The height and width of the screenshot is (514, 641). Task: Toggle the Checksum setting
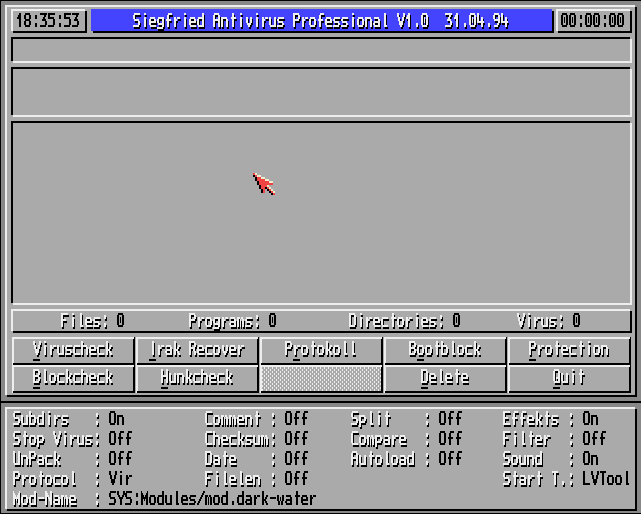click(256, 439)
